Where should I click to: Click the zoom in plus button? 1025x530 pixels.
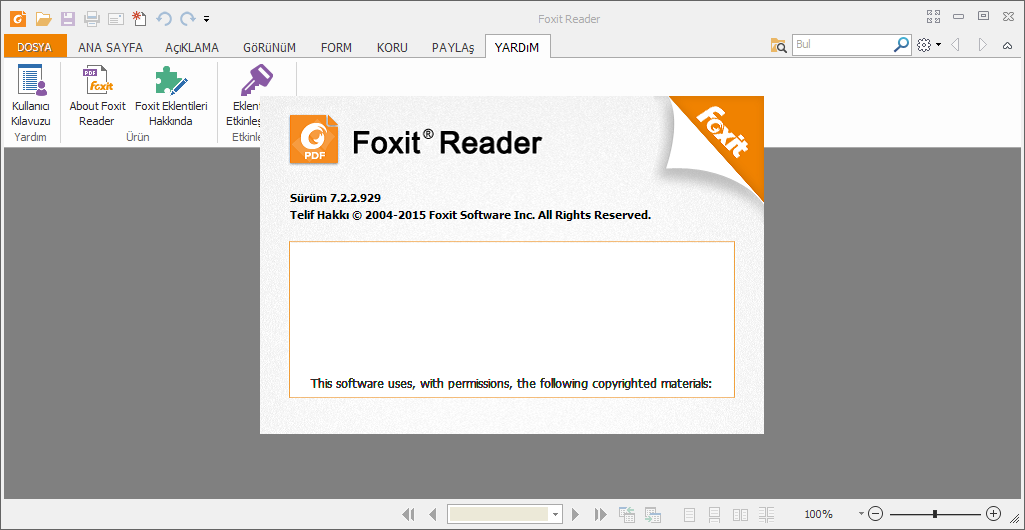pos(993,514)
